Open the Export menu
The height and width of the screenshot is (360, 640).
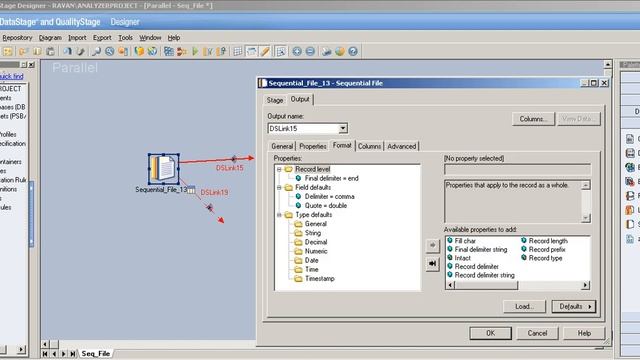click(x=102, y=38)
